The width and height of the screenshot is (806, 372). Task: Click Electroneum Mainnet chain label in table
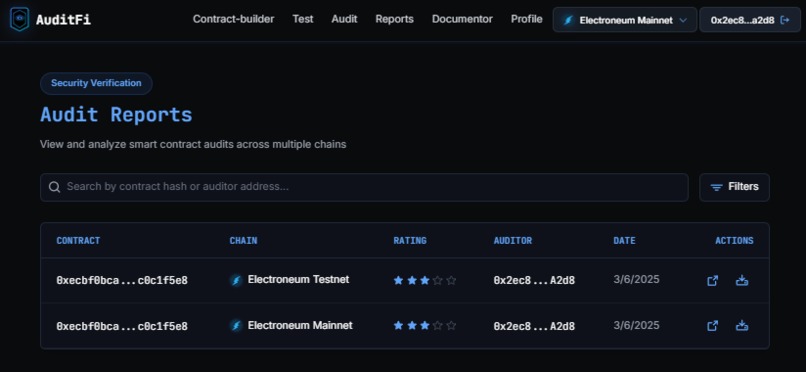pyautogui.click(x=300, y=325)
